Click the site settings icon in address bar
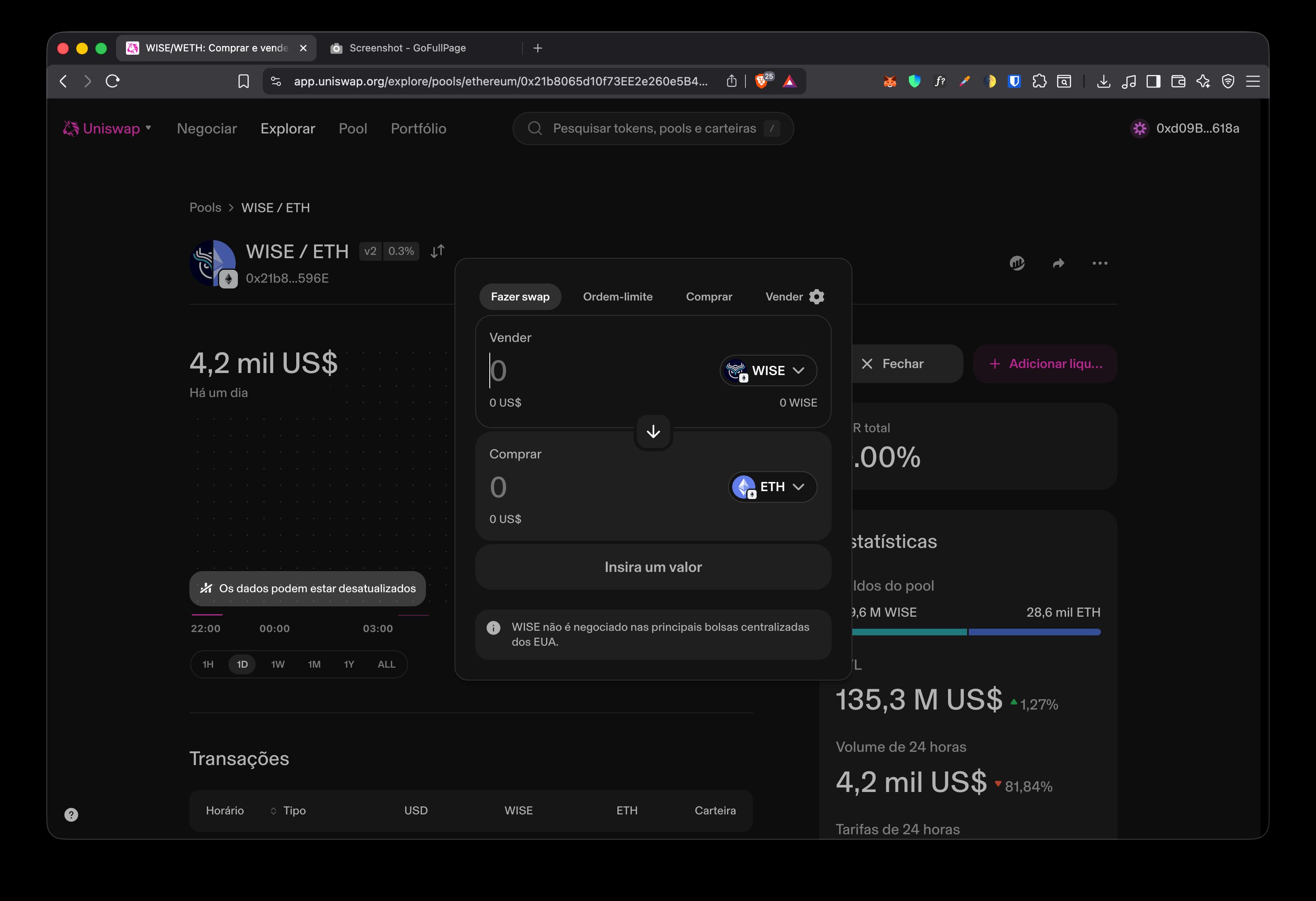Image resolution: width=1316 pixels, height=901 pixels. point(276,82)
